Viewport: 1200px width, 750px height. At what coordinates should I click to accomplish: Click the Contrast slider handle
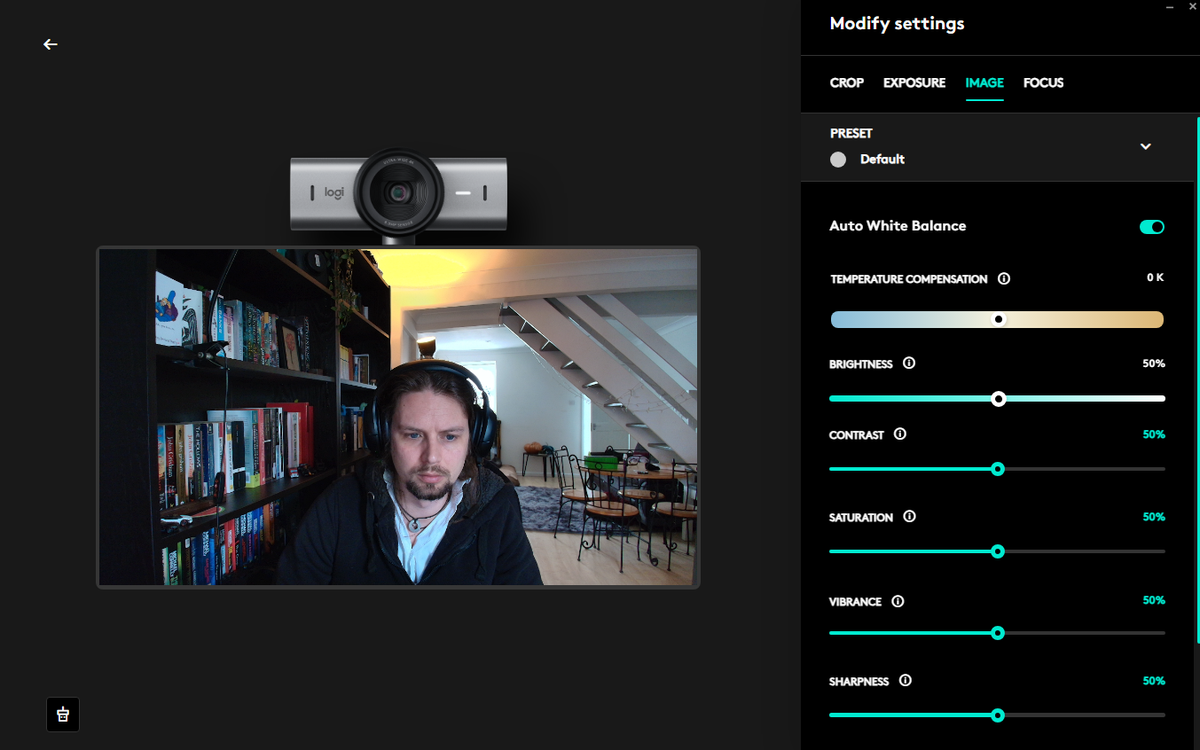[997, 469]
